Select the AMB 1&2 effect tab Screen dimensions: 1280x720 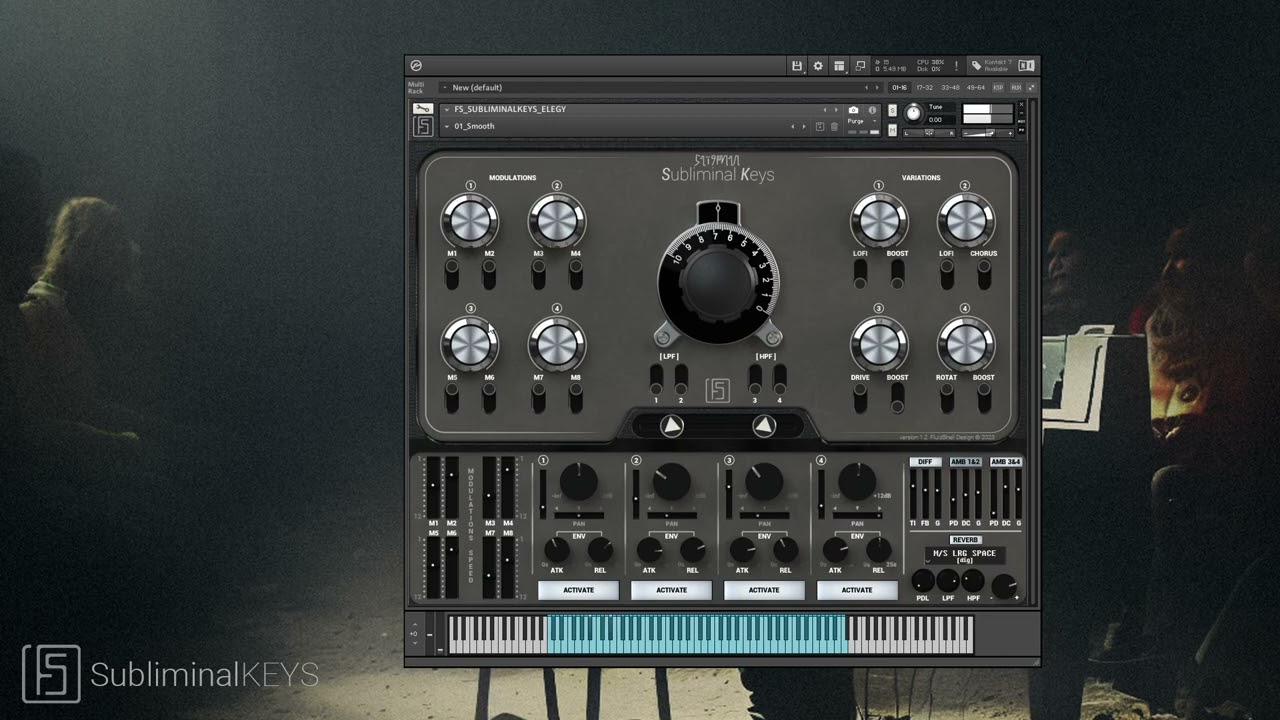(966, 462)
